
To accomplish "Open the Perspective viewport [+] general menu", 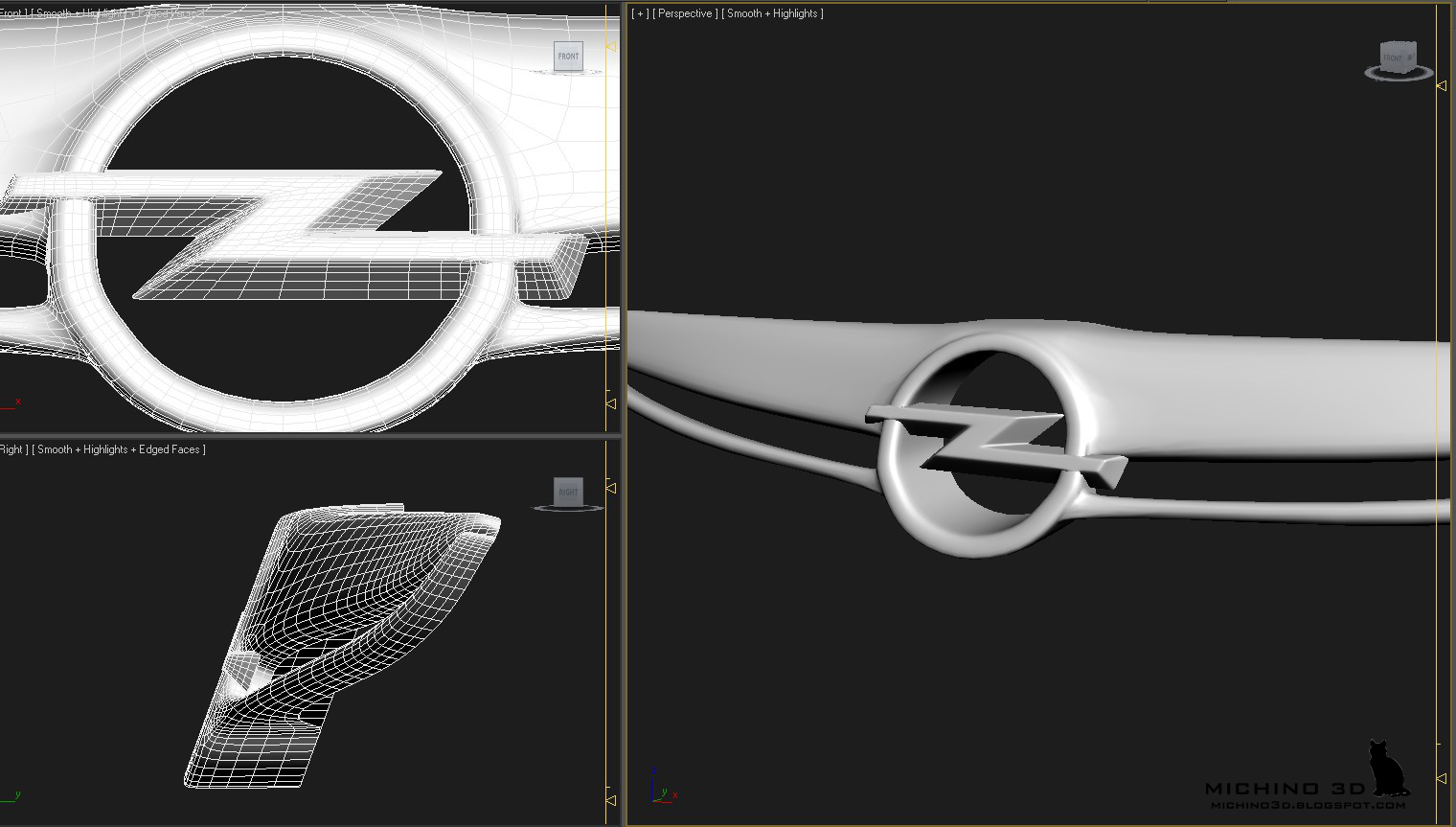I will tap(641, 13).
